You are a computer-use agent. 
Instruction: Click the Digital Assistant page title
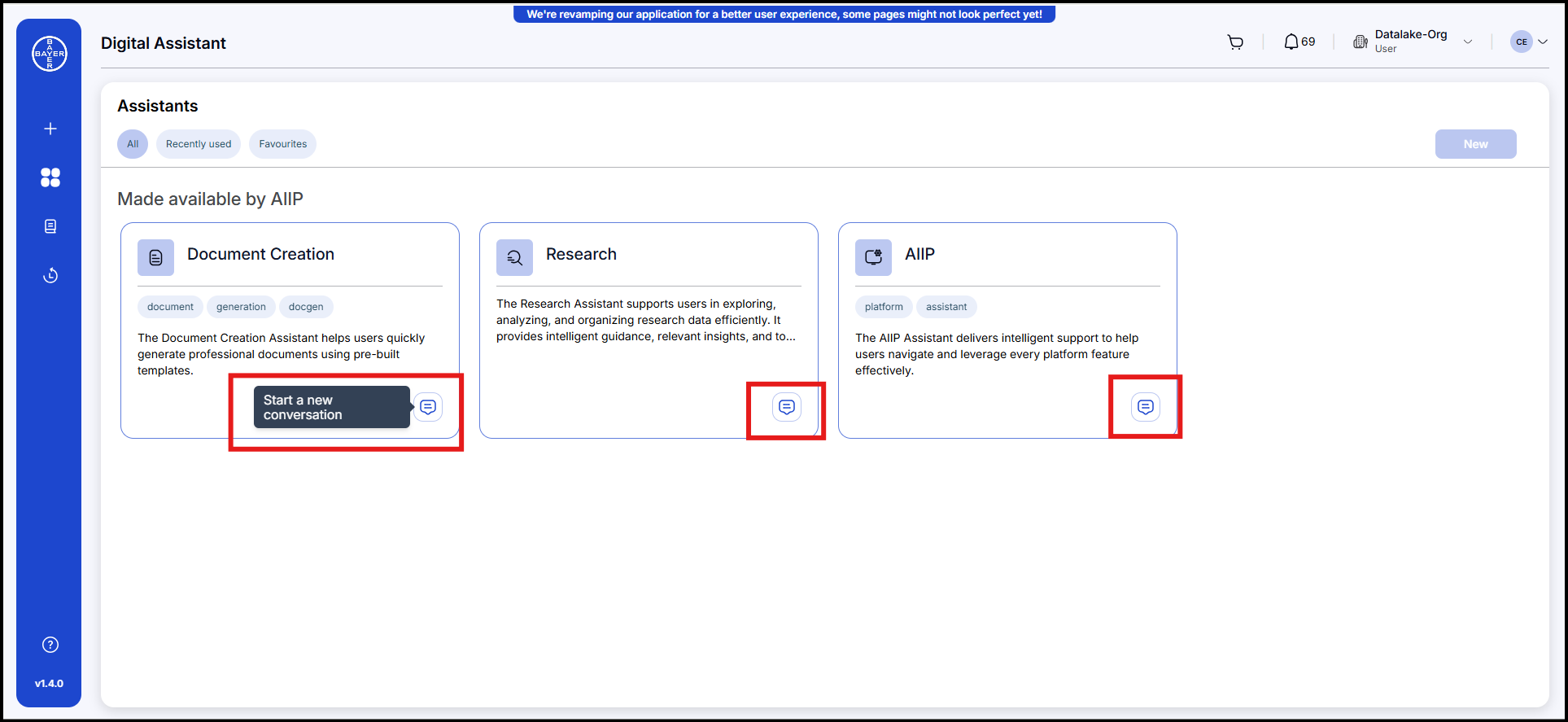(164, 43)
